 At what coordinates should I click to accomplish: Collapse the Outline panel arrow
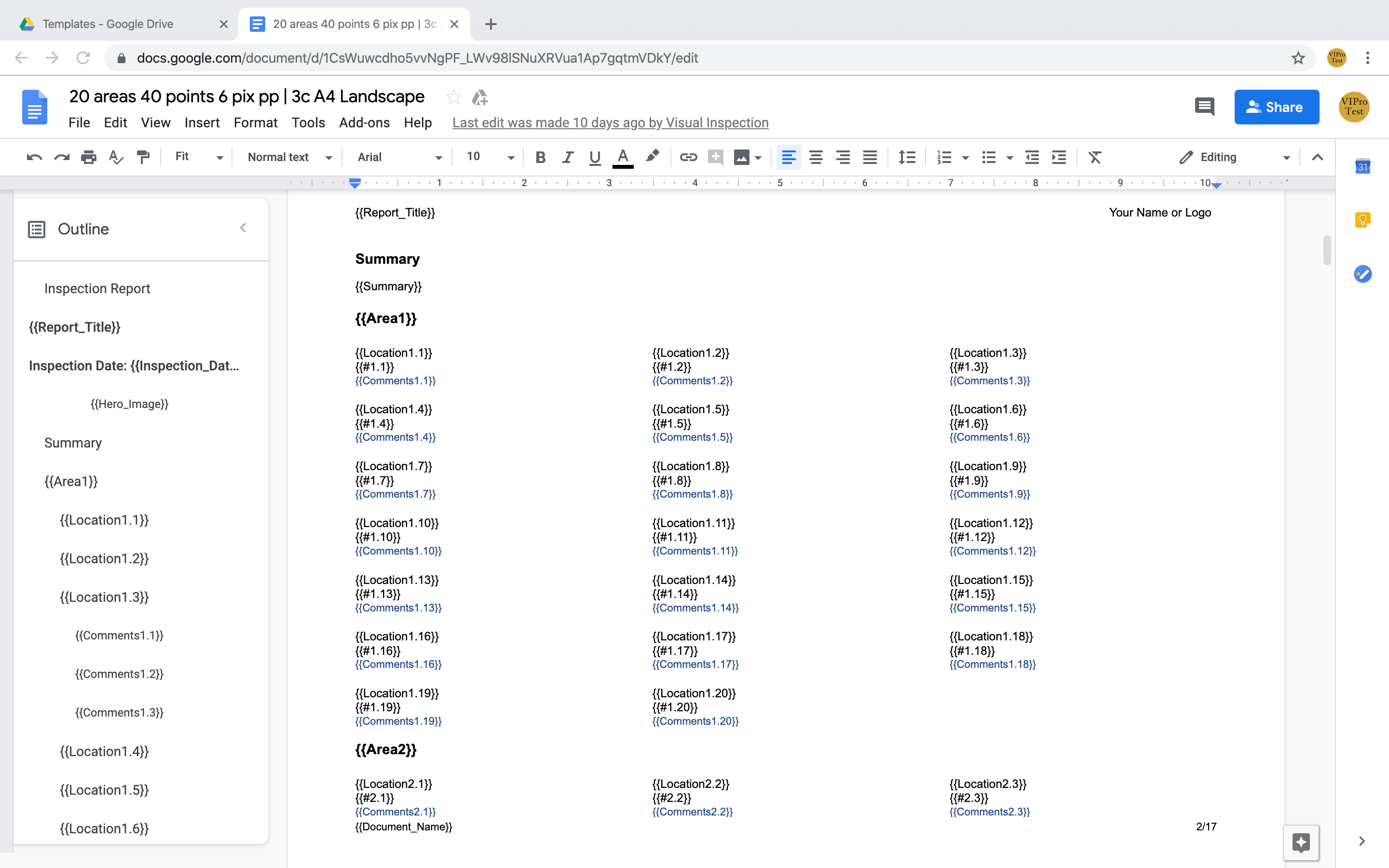244,228
